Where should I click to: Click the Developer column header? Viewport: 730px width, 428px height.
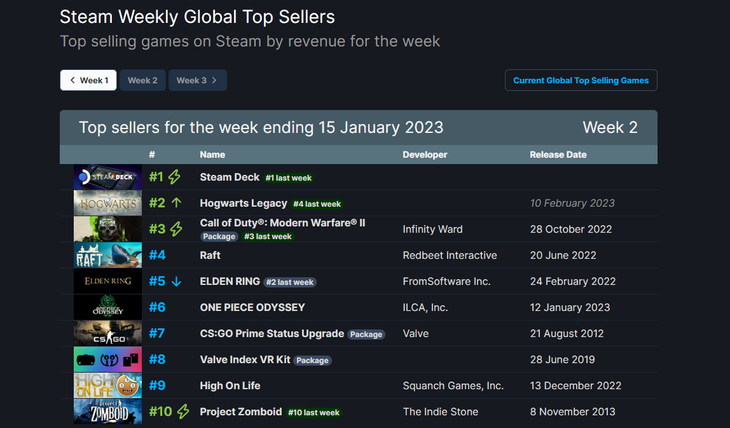click(425, 155)
